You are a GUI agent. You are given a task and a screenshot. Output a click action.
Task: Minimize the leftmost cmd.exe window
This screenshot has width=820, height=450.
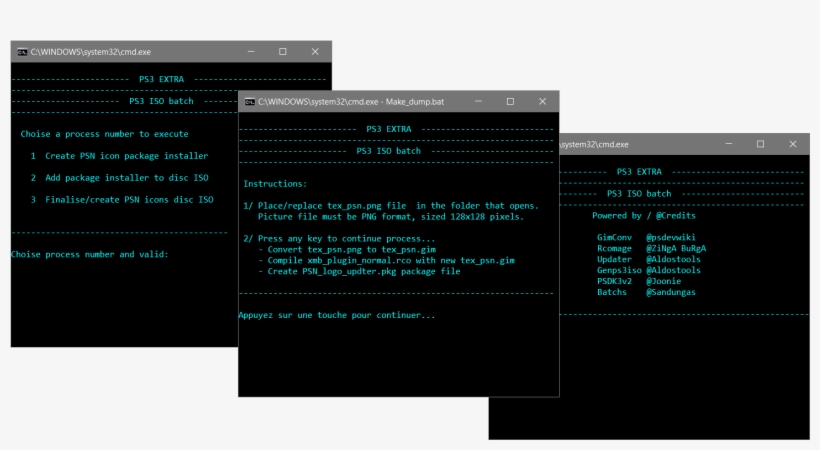(250, 51)
